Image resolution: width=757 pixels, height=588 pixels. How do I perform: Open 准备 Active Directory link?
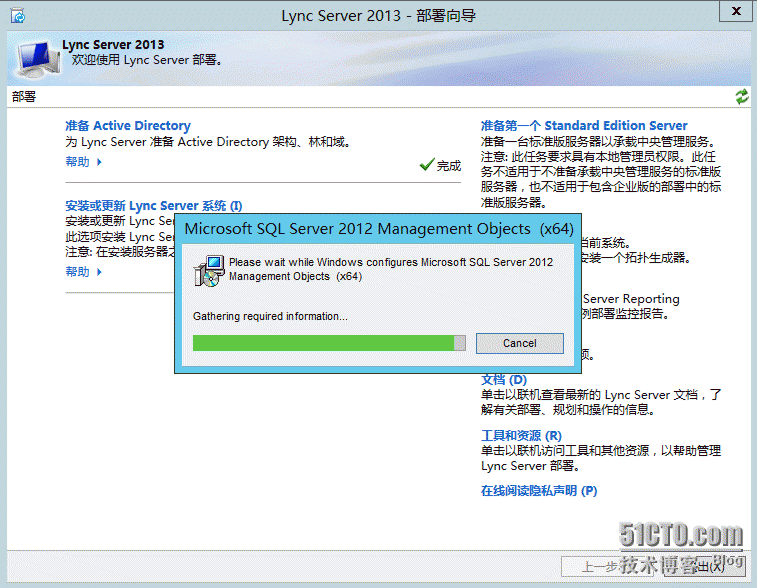(128, 126)
